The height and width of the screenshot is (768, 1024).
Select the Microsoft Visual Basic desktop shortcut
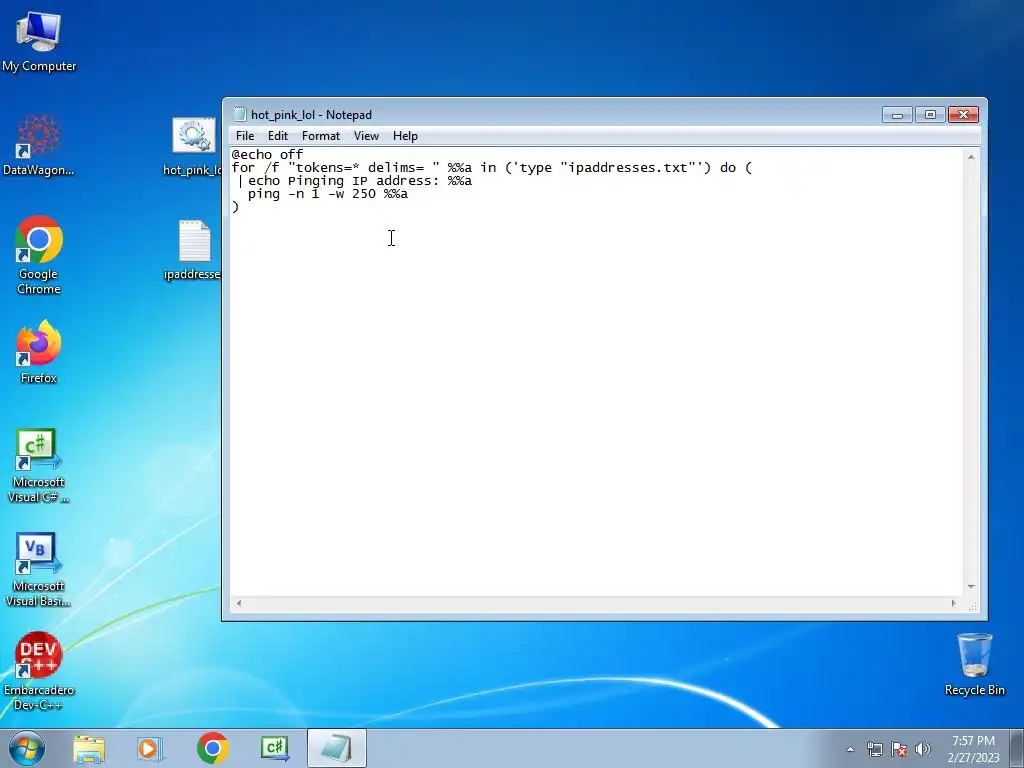[x=39, y=569]
